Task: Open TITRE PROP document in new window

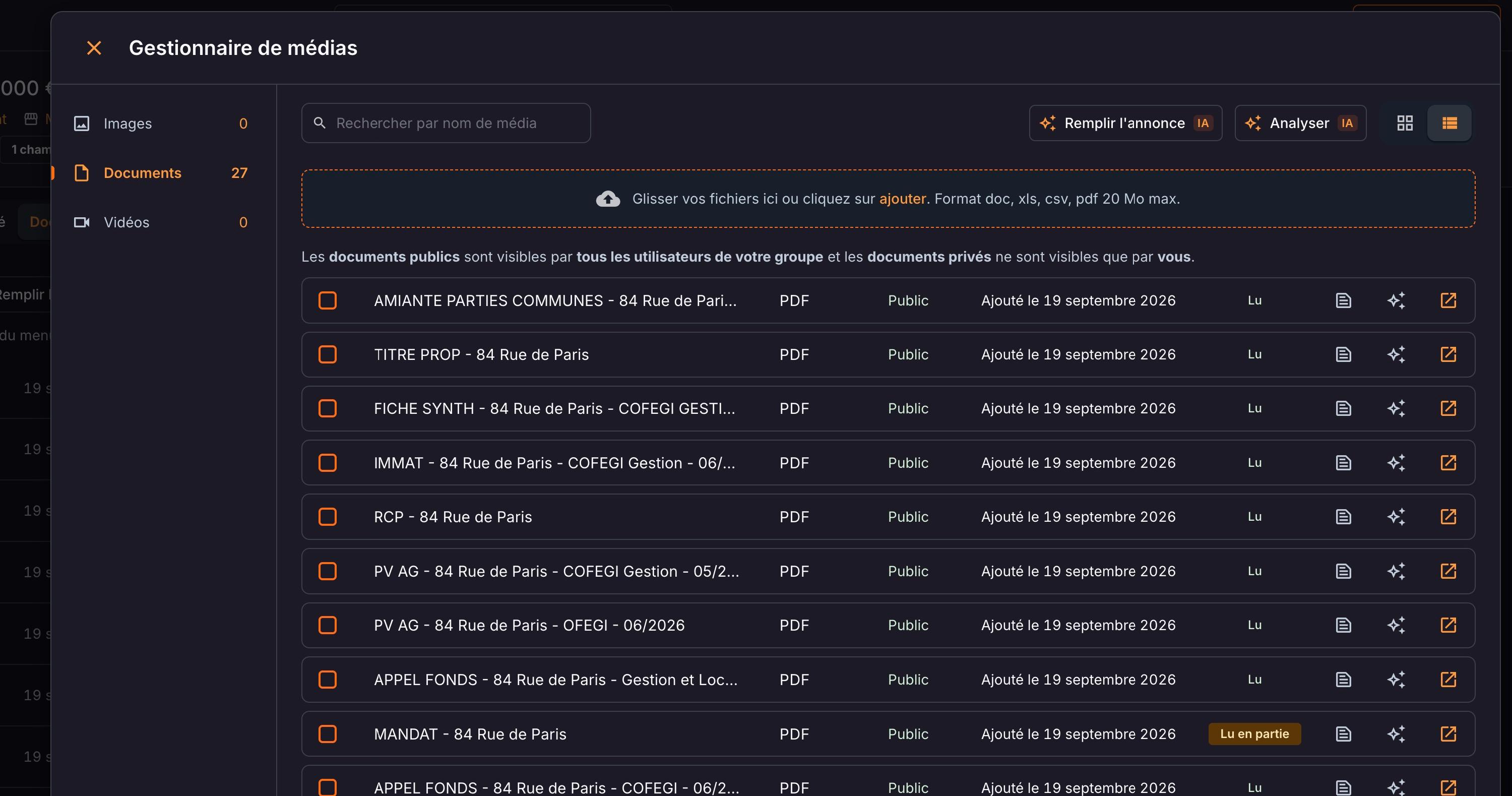Action: (1448, 354)
